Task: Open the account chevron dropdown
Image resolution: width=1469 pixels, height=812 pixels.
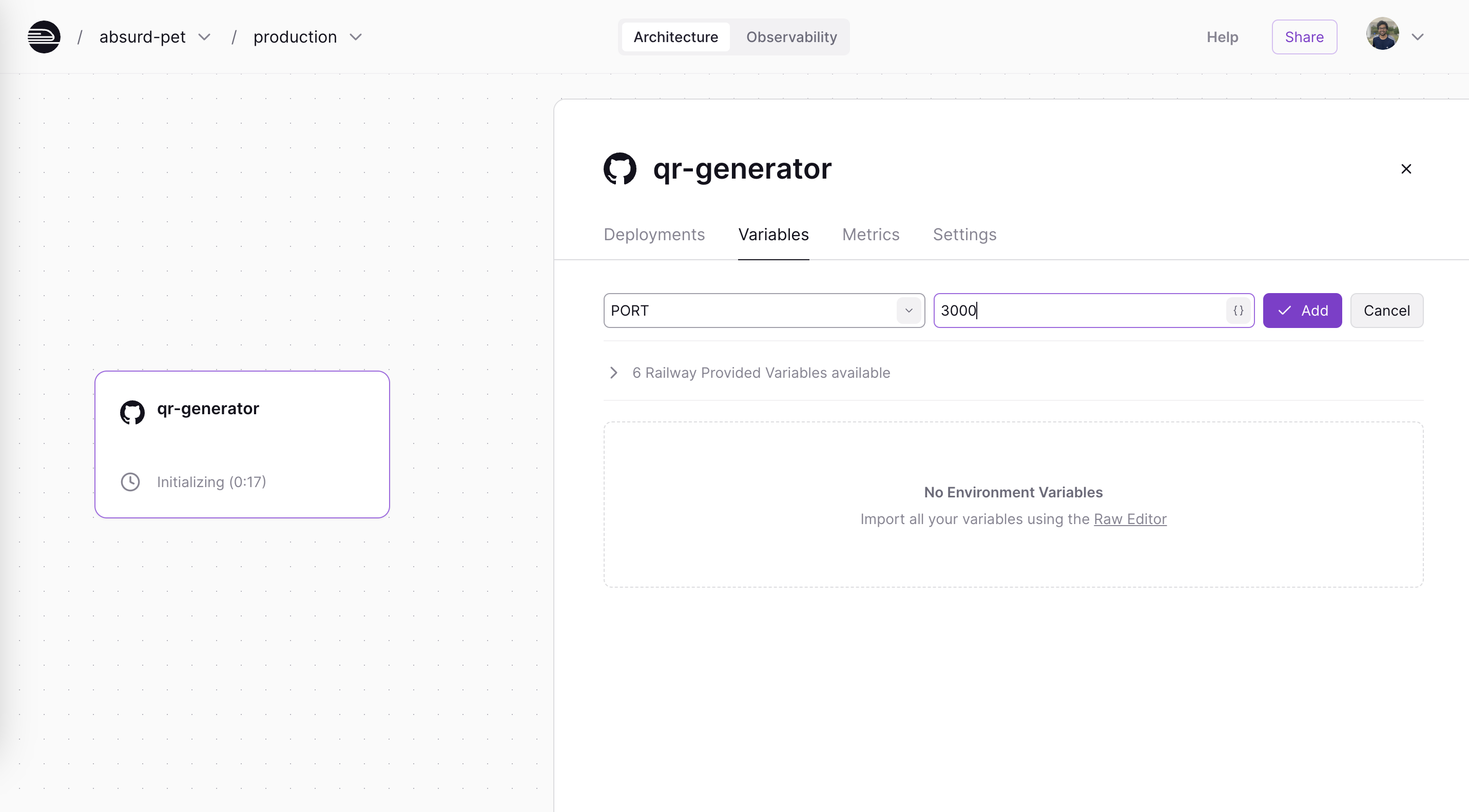Action: coord(1418,37)
